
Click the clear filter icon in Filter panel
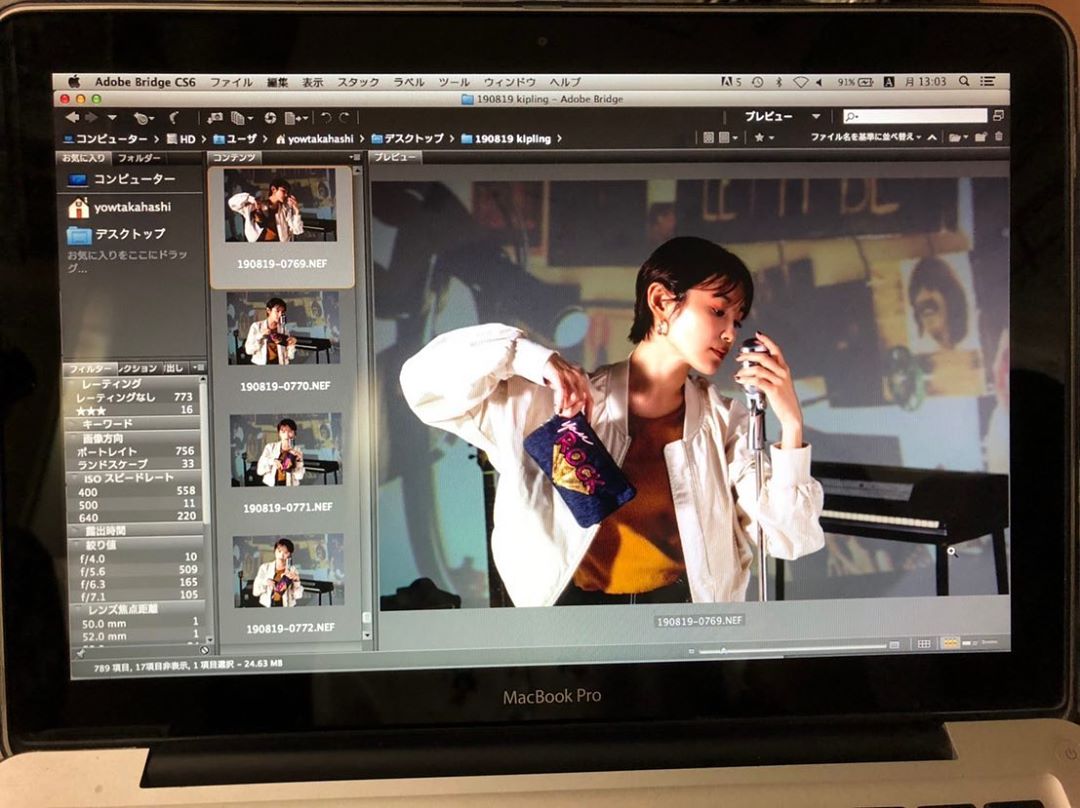(x=203, y=649)
